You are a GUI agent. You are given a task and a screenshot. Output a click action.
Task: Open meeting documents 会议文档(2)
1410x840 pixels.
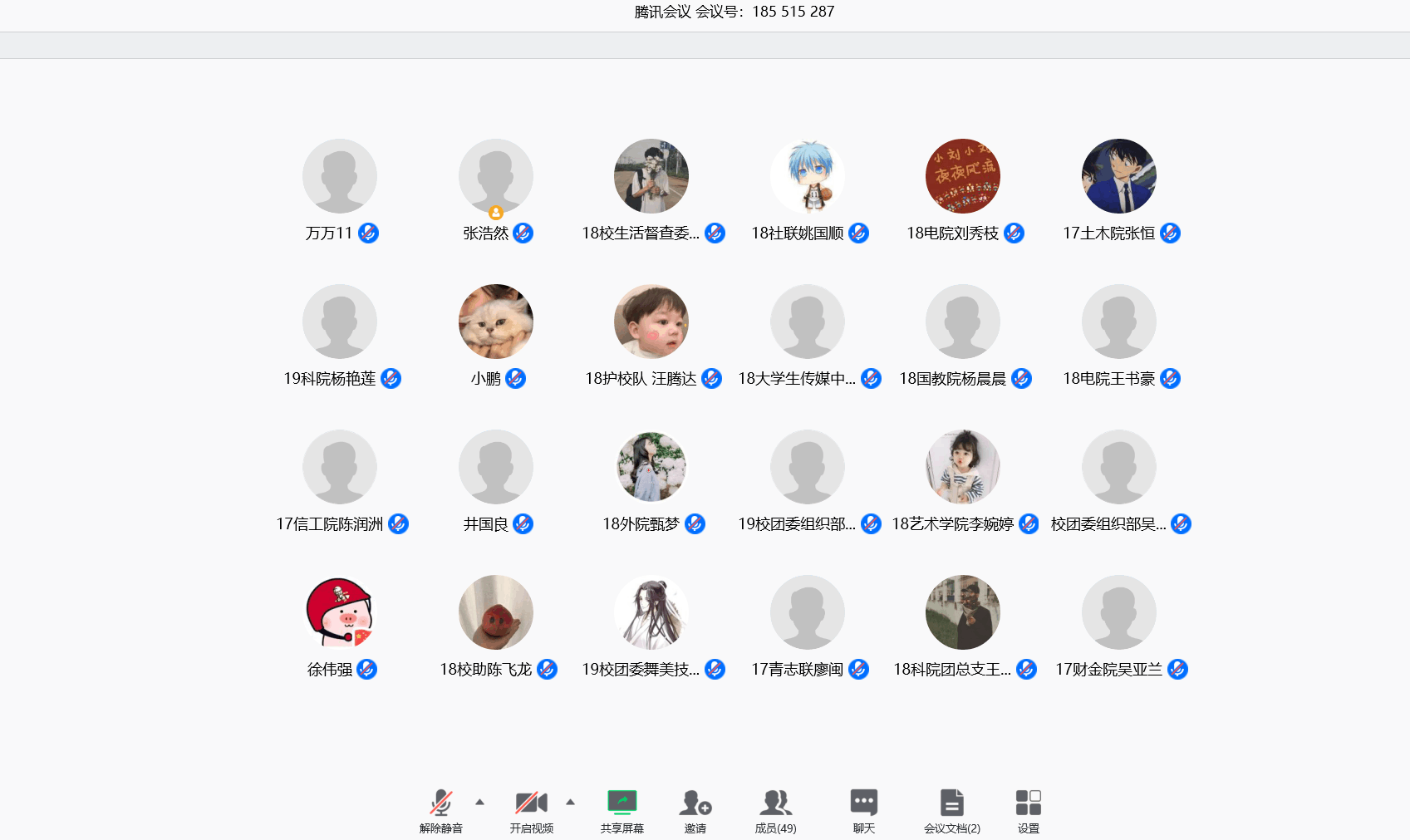click(x=951, y=803)
